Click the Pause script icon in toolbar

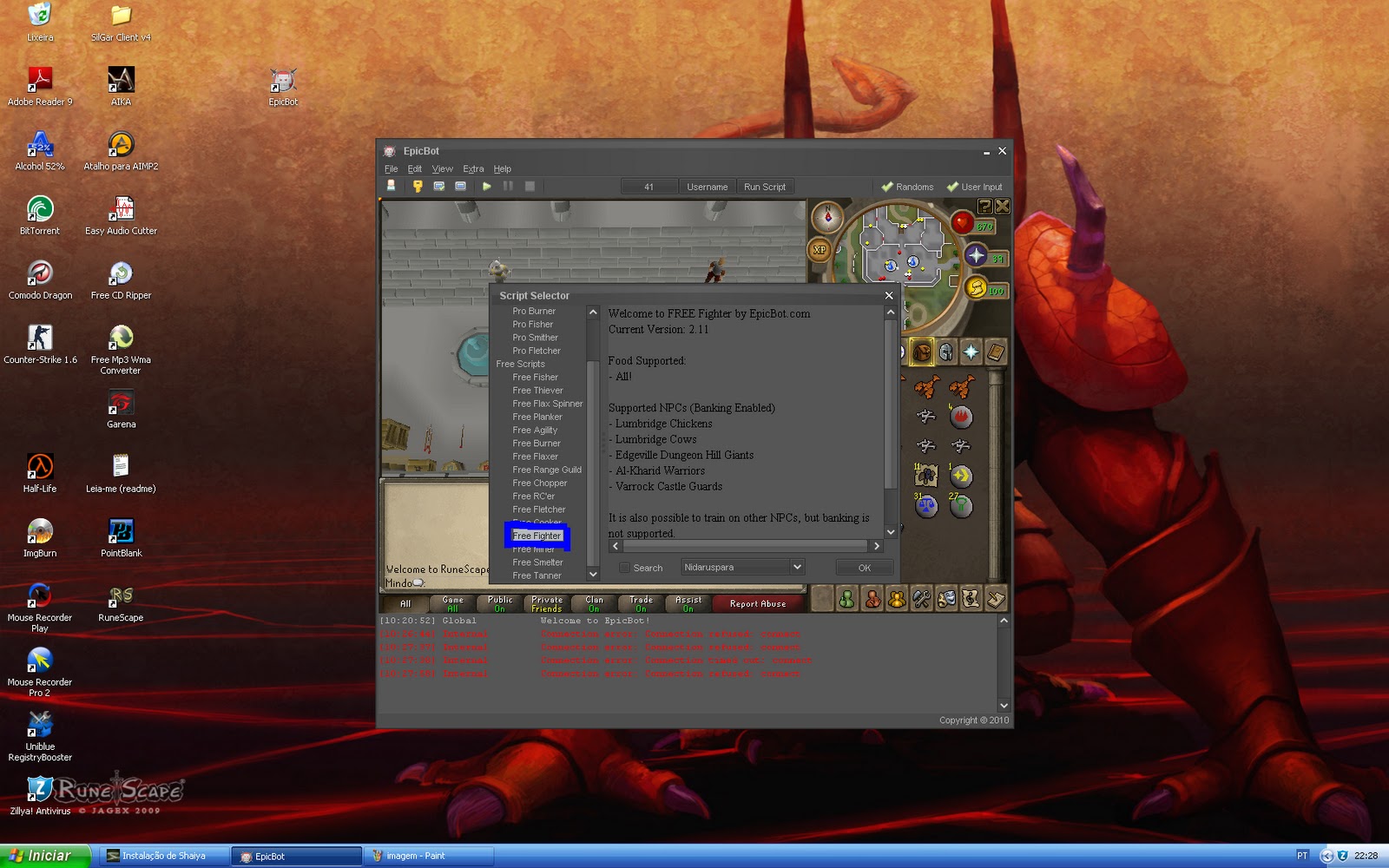508,186
